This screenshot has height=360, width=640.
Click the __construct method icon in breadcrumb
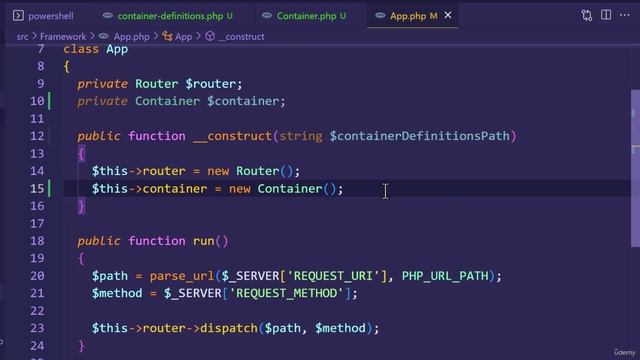tap(210, 36)
